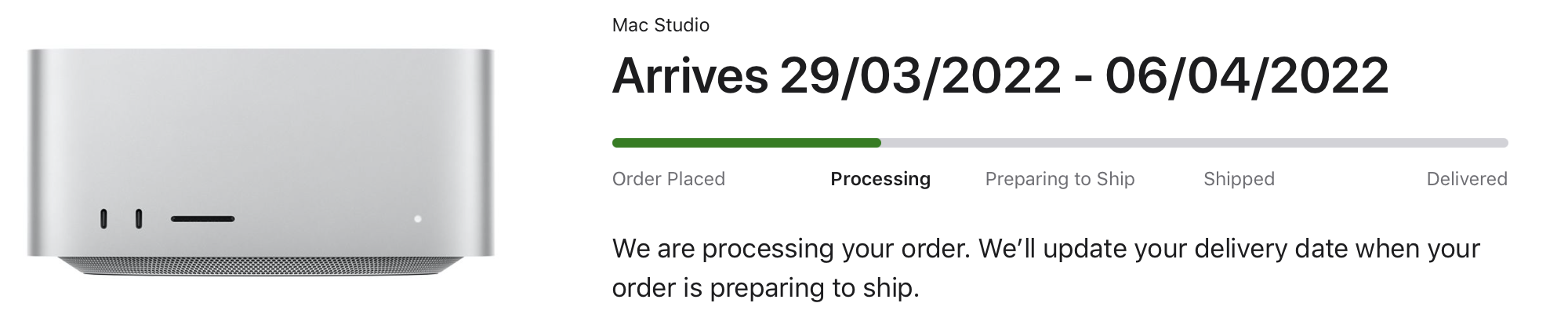The image size is (1568, 314).
Task: Click the SD card slot on Mac Studio
Action: [x=202, y=219]
